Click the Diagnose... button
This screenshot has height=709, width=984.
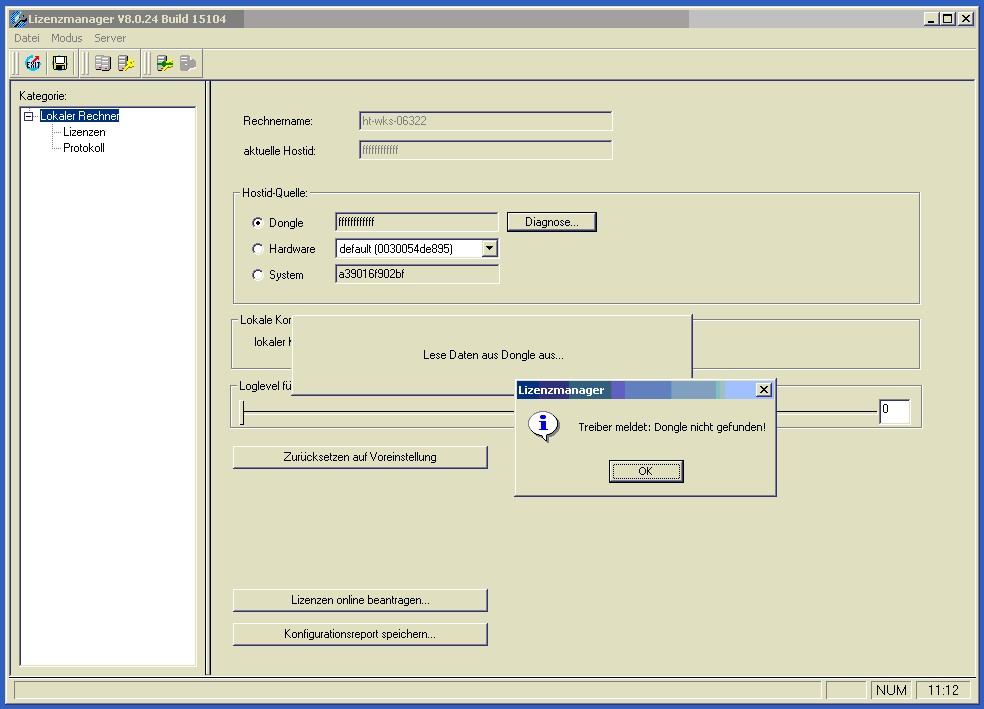552,222
